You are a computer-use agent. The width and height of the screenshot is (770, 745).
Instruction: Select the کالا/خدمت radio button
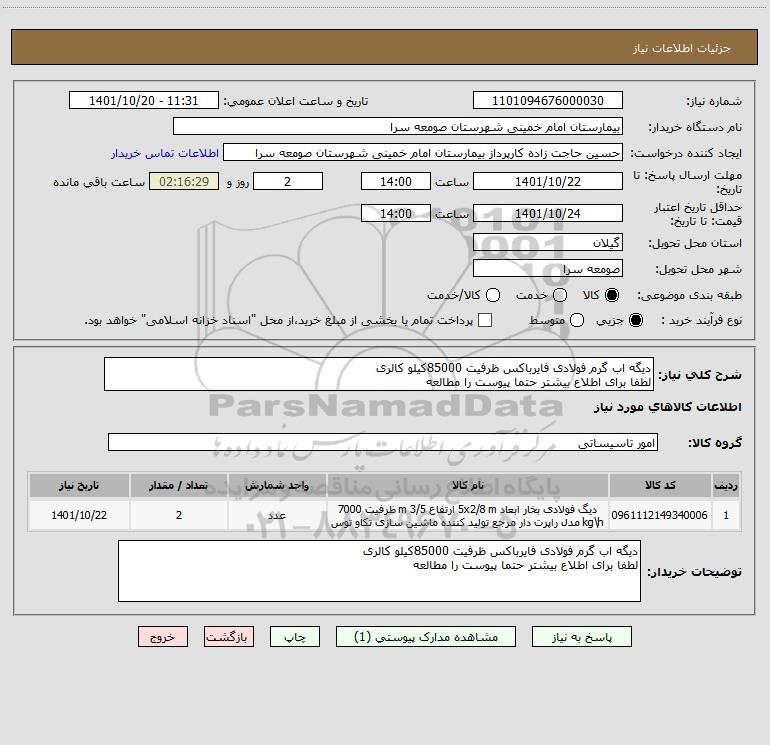tap(493, 295)
